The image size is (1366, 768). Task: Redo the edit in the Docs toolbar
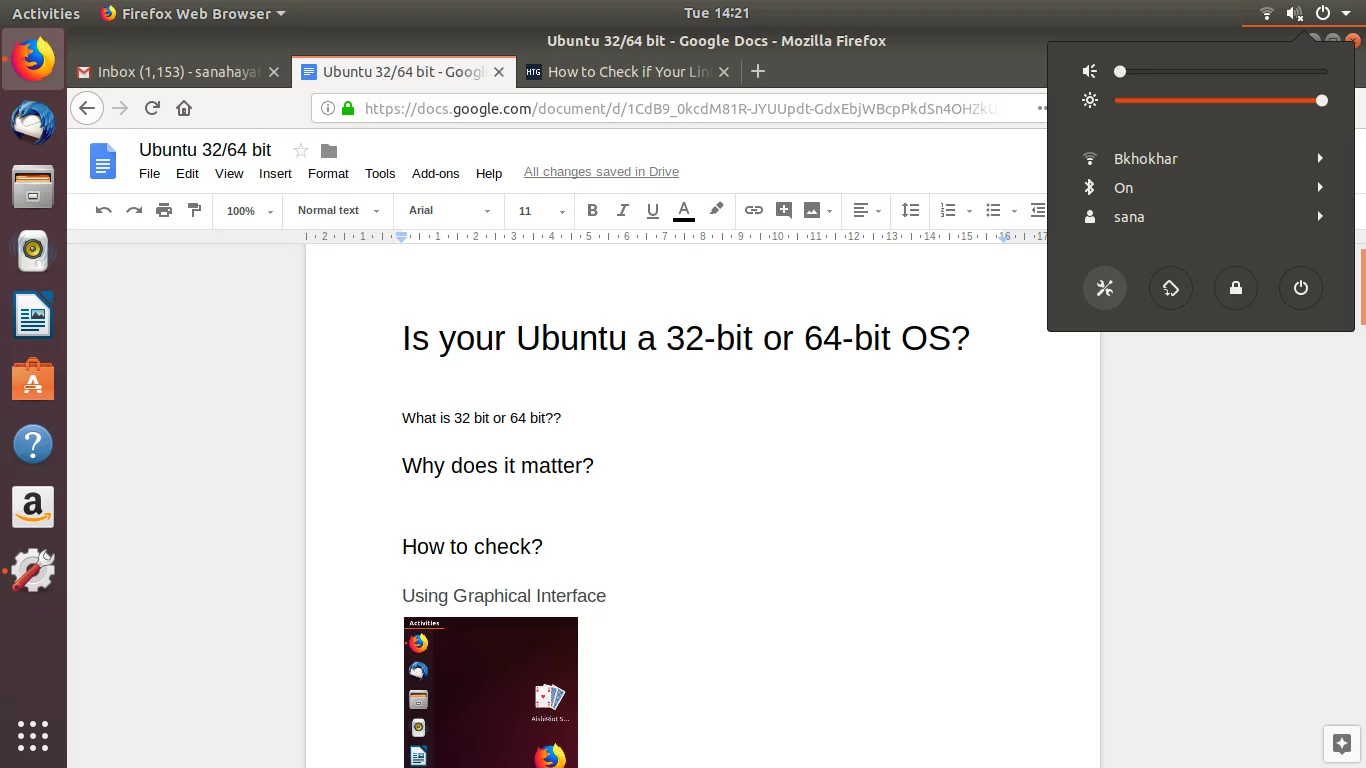click(134, 210)
